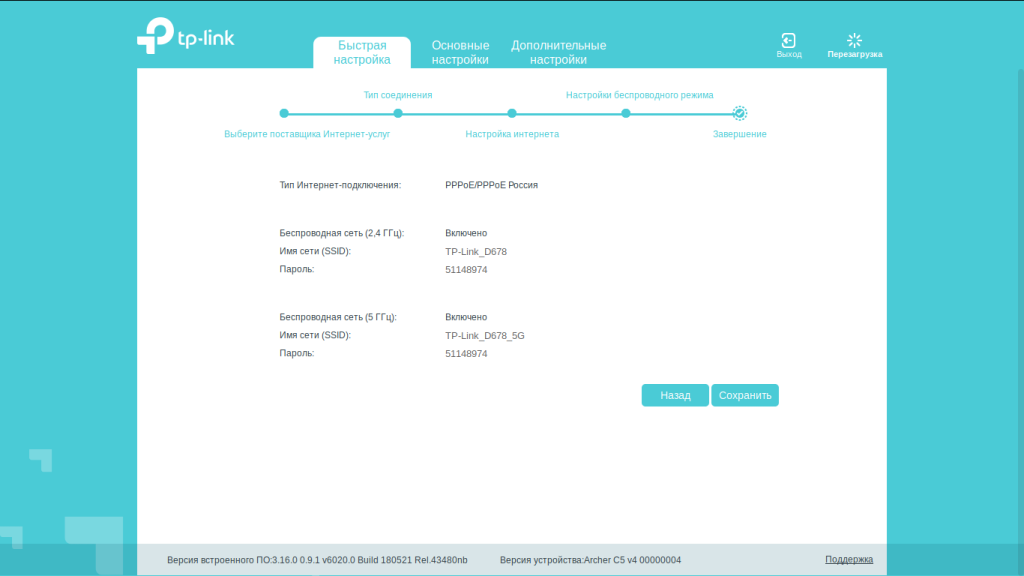The height and width of the screenshot is (576, 1024).
Task: Click the Настройка интернета step dot
Action: tap(512, 114)
